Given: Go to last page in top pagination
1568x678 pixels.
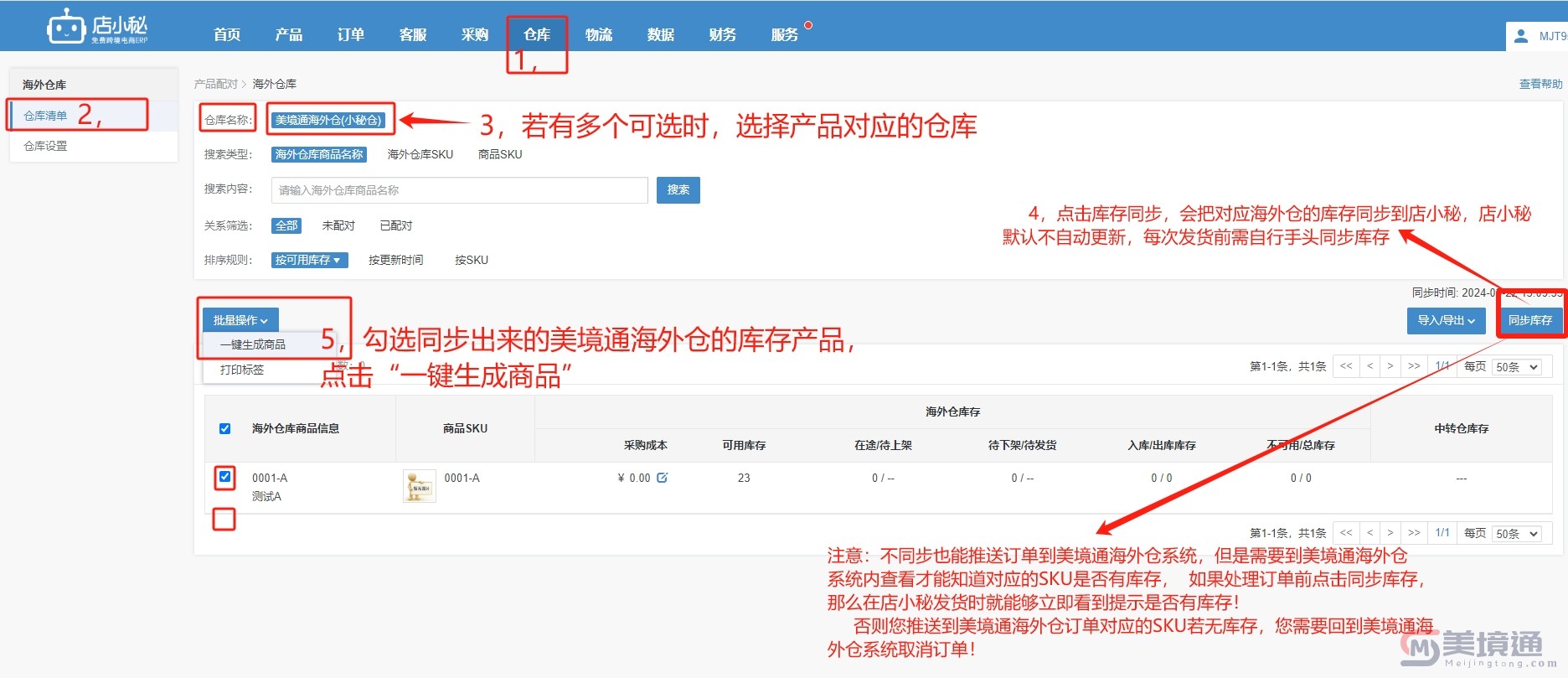Looking at the screenshot, I should [1414, 366].
